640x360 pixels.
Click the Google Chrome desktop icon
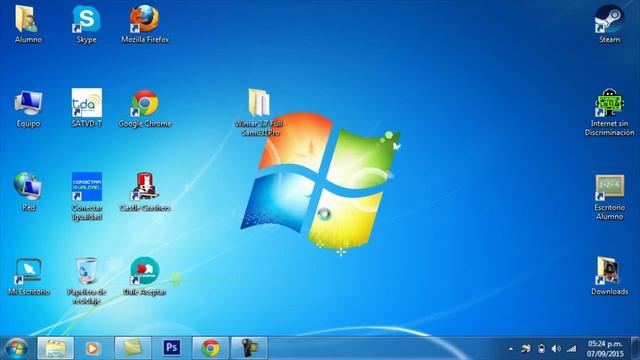144,103
